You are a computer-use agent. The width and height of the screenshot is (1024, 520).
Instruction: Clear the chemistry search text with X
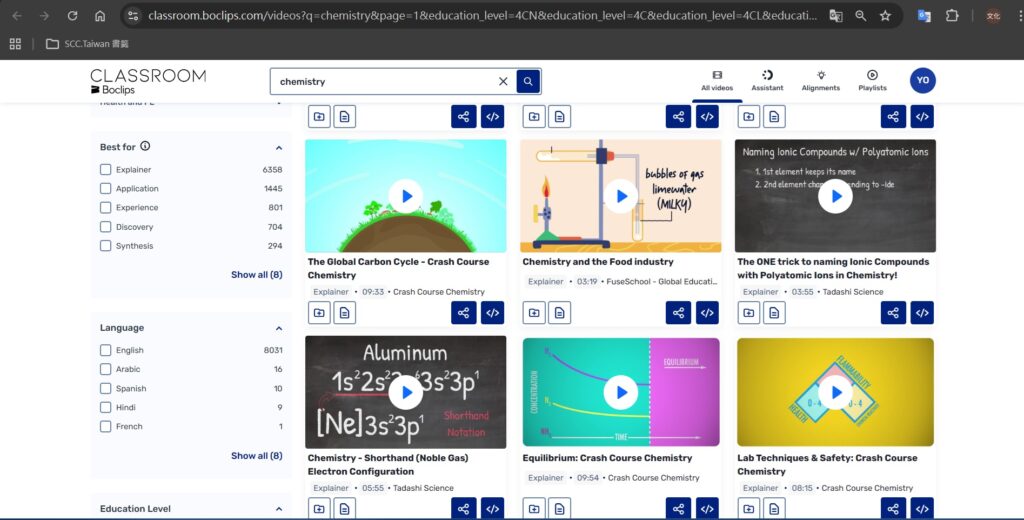pos(503,81)
